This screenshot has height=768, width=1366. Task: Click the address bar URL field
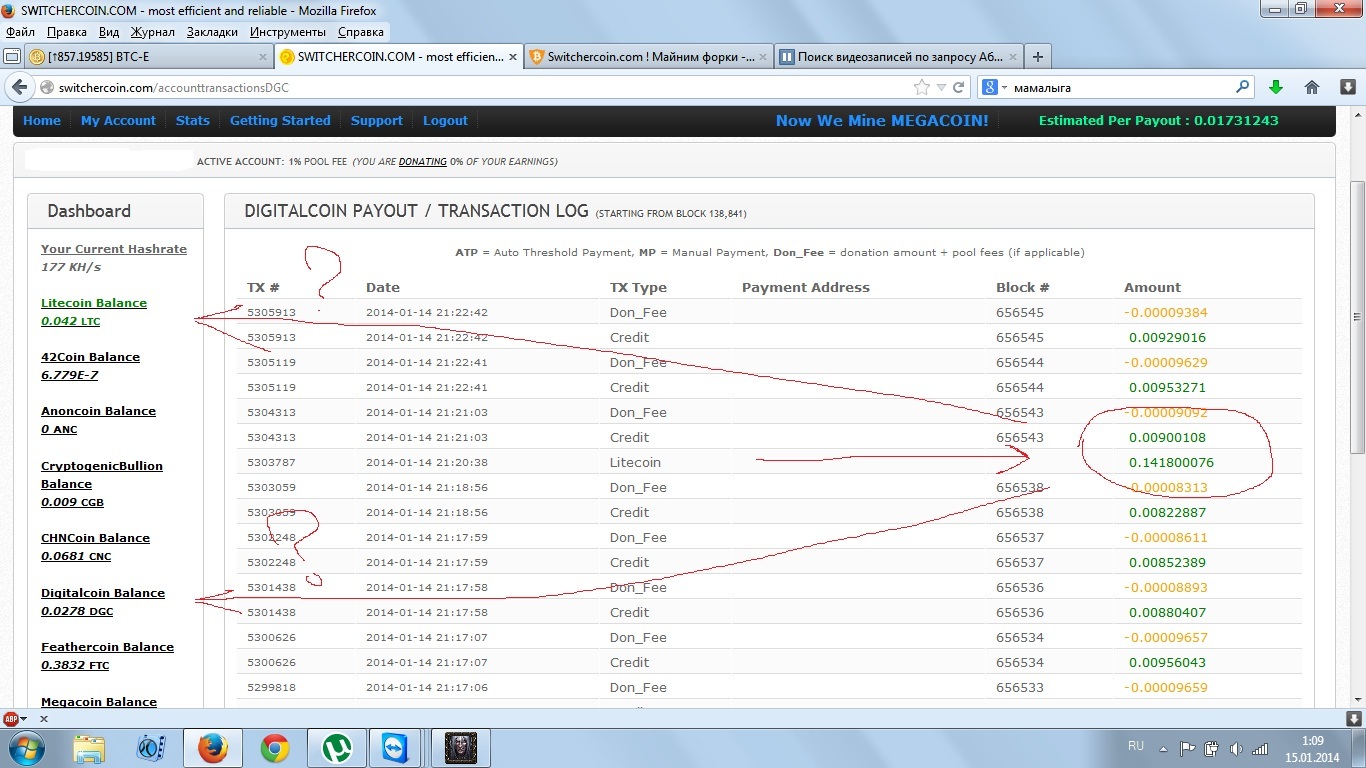click(480, 88)
